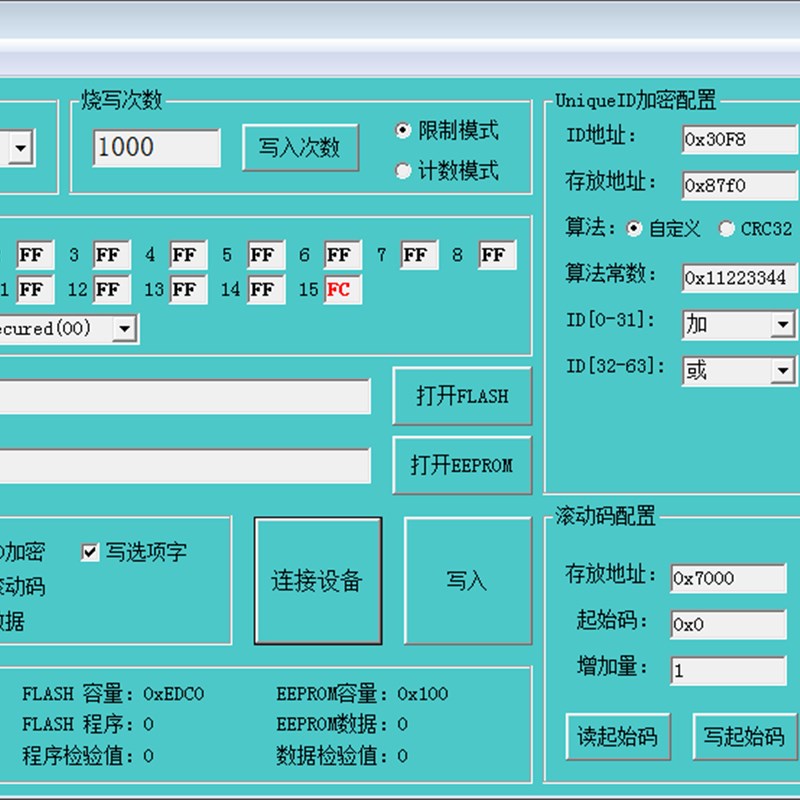The height and width of the screenshot is (800, 800).
Task: Click the EEPROM数据 label
Action: [332, 724]
